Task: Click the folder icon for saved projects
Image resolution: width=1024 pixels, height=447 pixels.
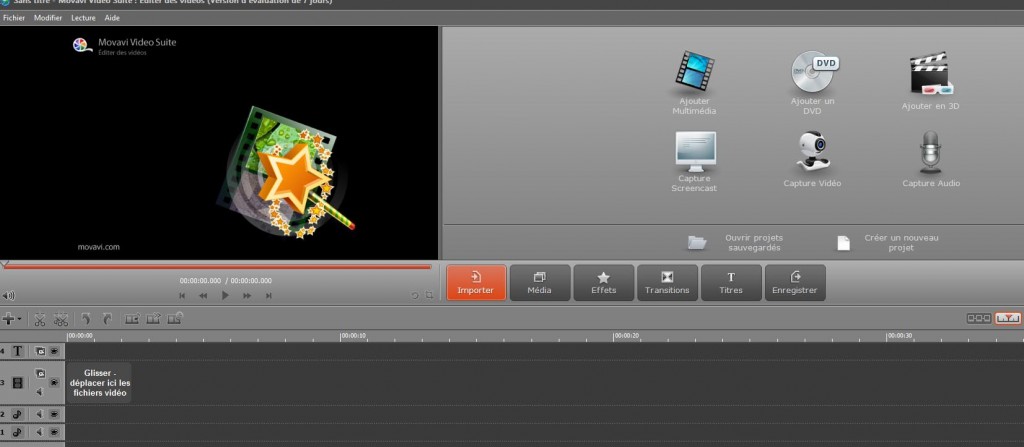Action: click(697, 243)
